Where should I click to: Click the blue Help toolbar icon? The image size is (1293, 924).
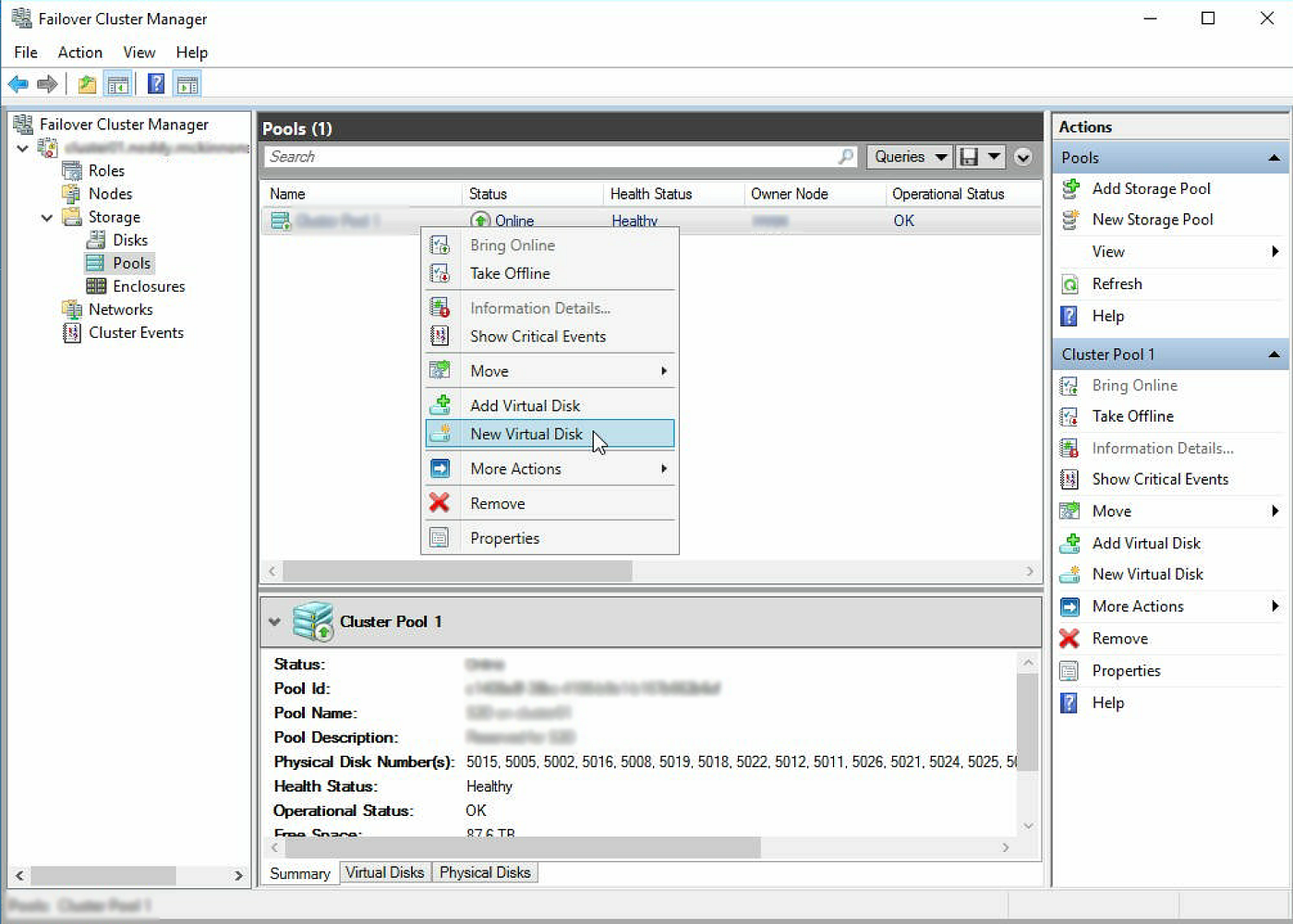pyautogui.click(x=156, y=84)
